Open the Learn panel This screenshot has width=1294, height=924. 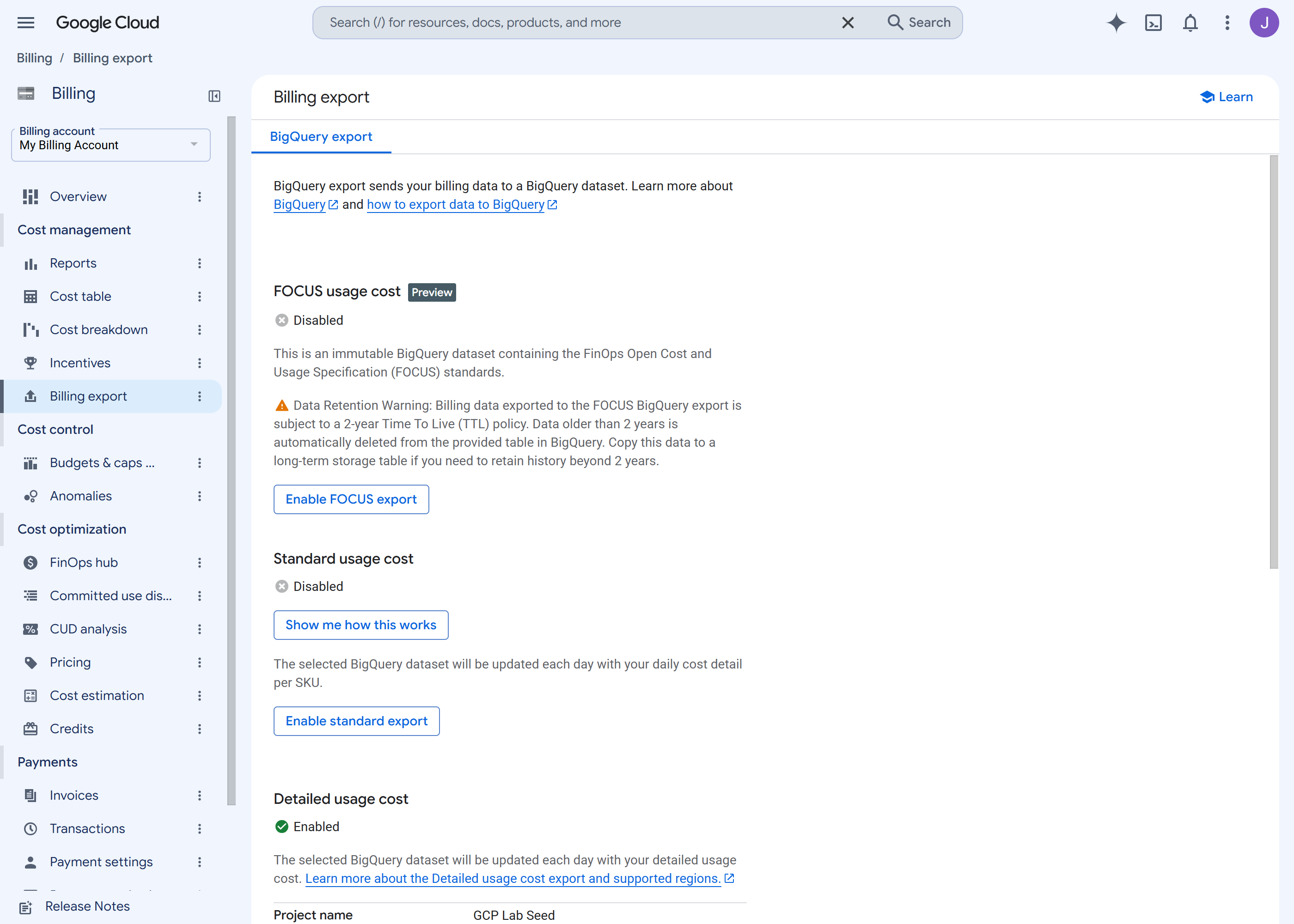click(x=1226, y=97)
